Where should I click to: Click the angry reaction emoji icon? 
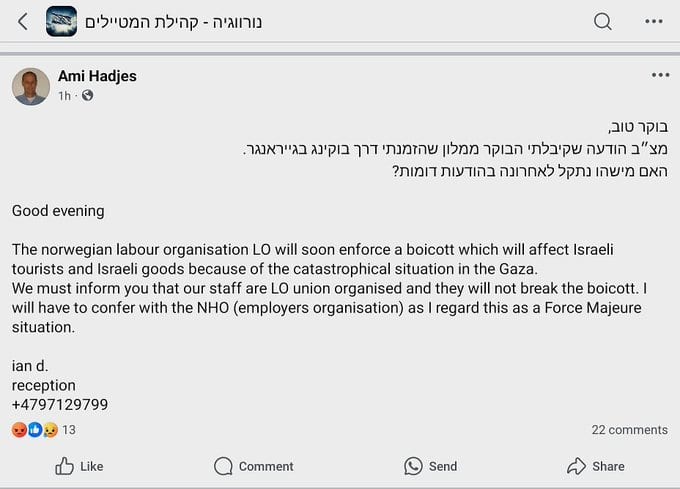pos(19,430)
